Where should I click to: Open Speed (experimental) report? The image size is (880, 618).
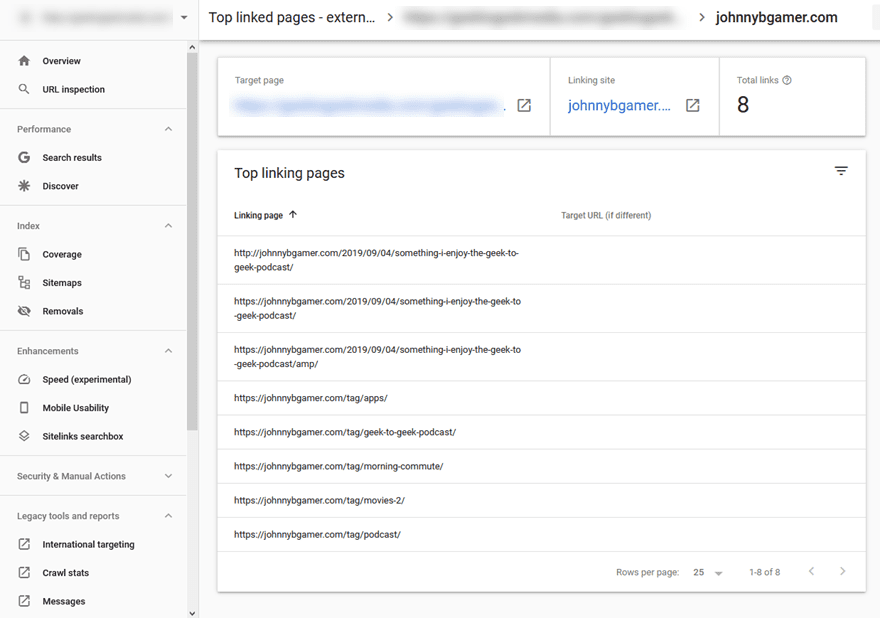coord(86,380)
